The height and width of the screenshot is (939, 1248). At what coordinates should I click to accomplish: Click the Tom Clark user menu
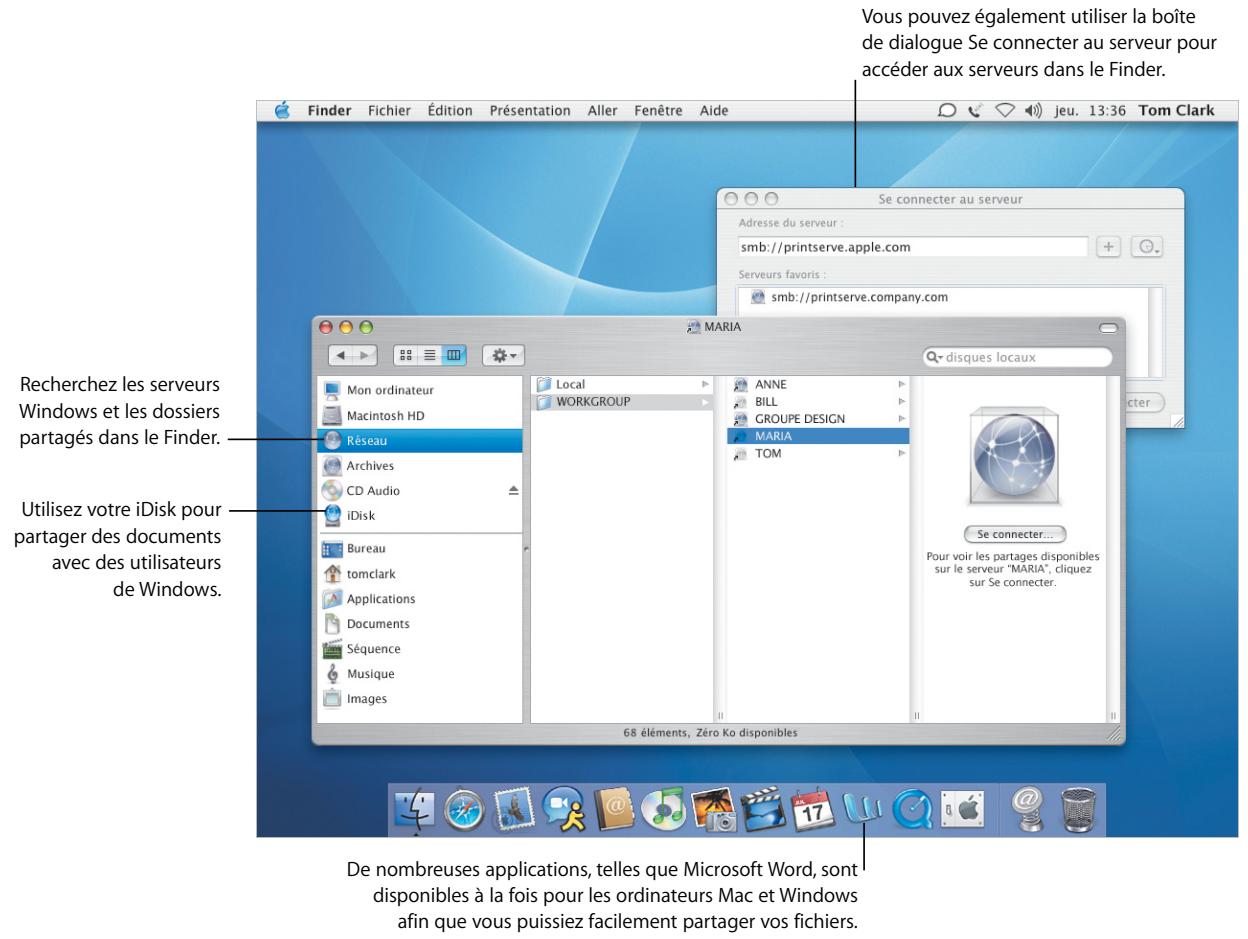tap(1176, 111)
